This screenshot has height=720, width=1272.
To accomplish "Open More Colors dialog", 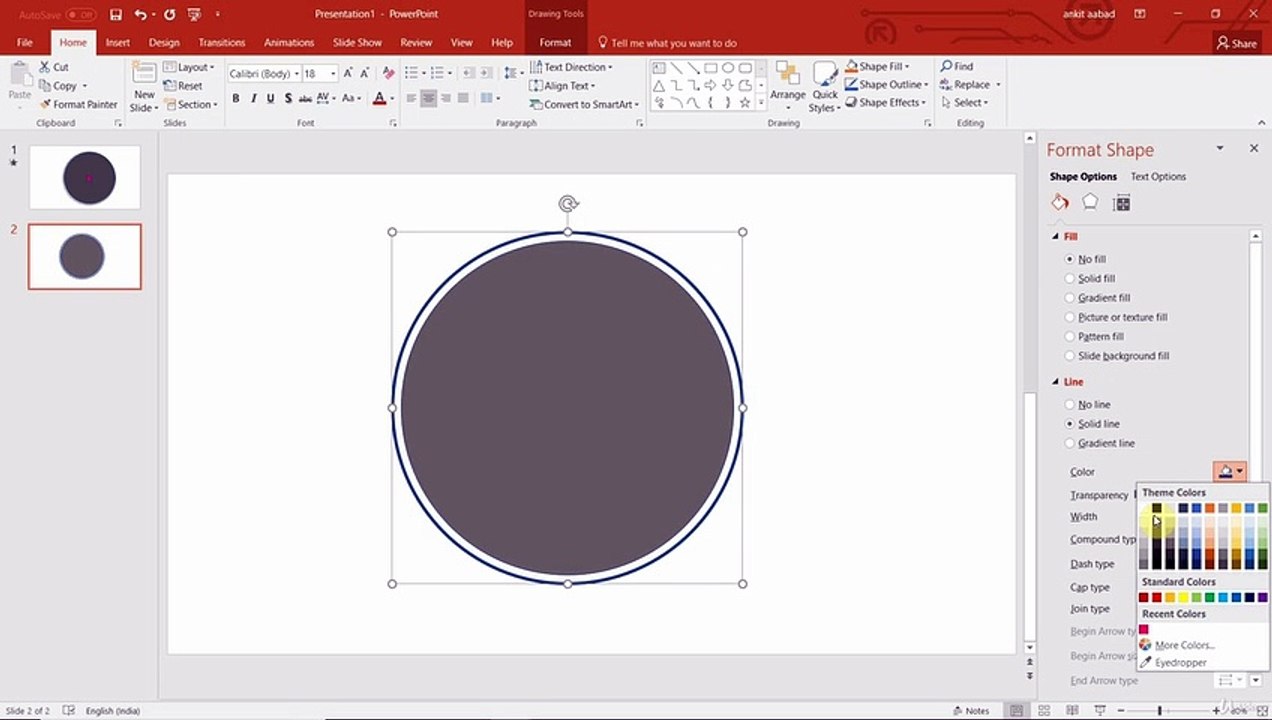I will coord(1177,645).
